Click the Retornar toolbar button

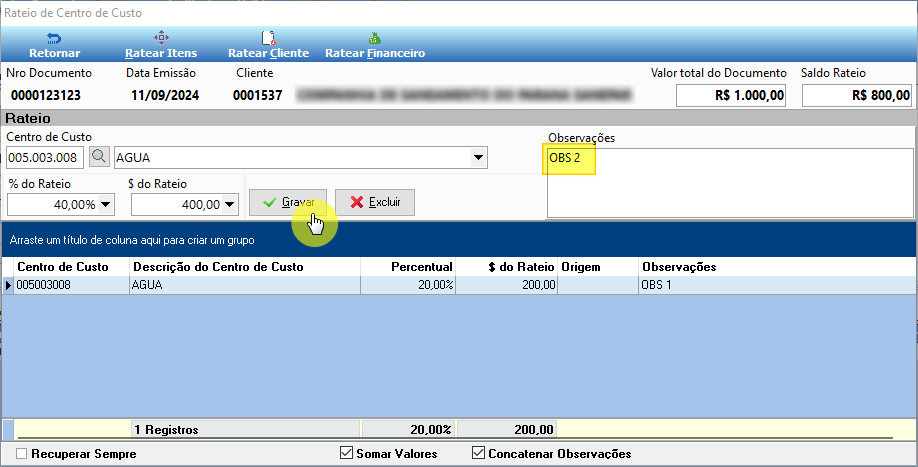54,46
